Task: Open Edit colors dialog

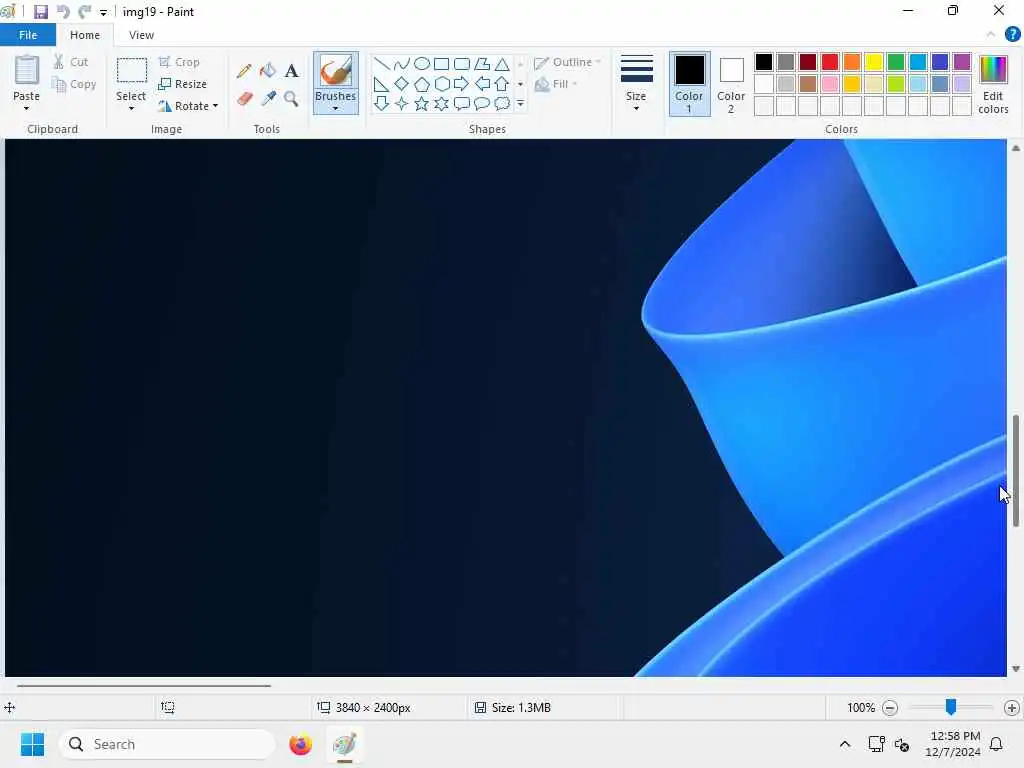Action: (993, 84)
